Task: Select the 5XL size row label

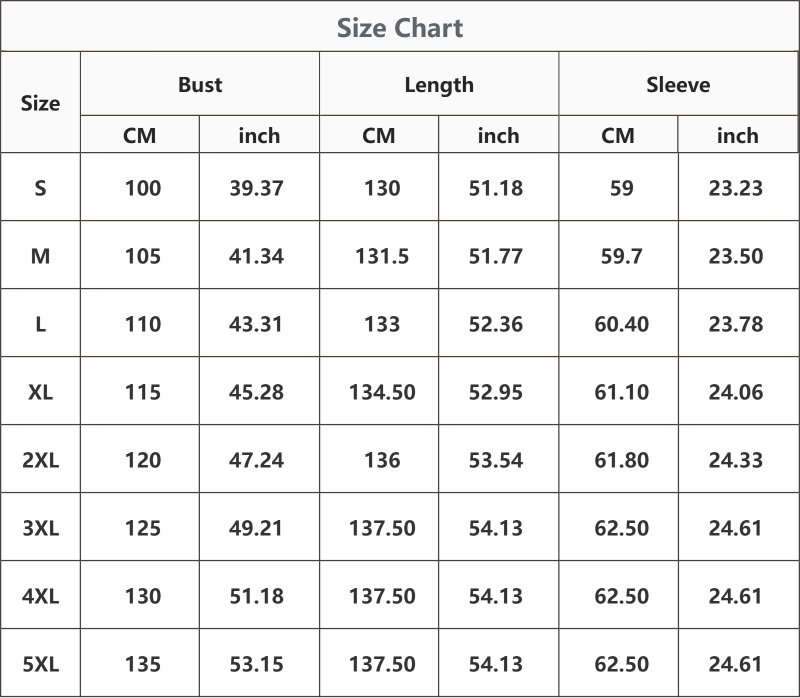Action: (x=40, y=664)
